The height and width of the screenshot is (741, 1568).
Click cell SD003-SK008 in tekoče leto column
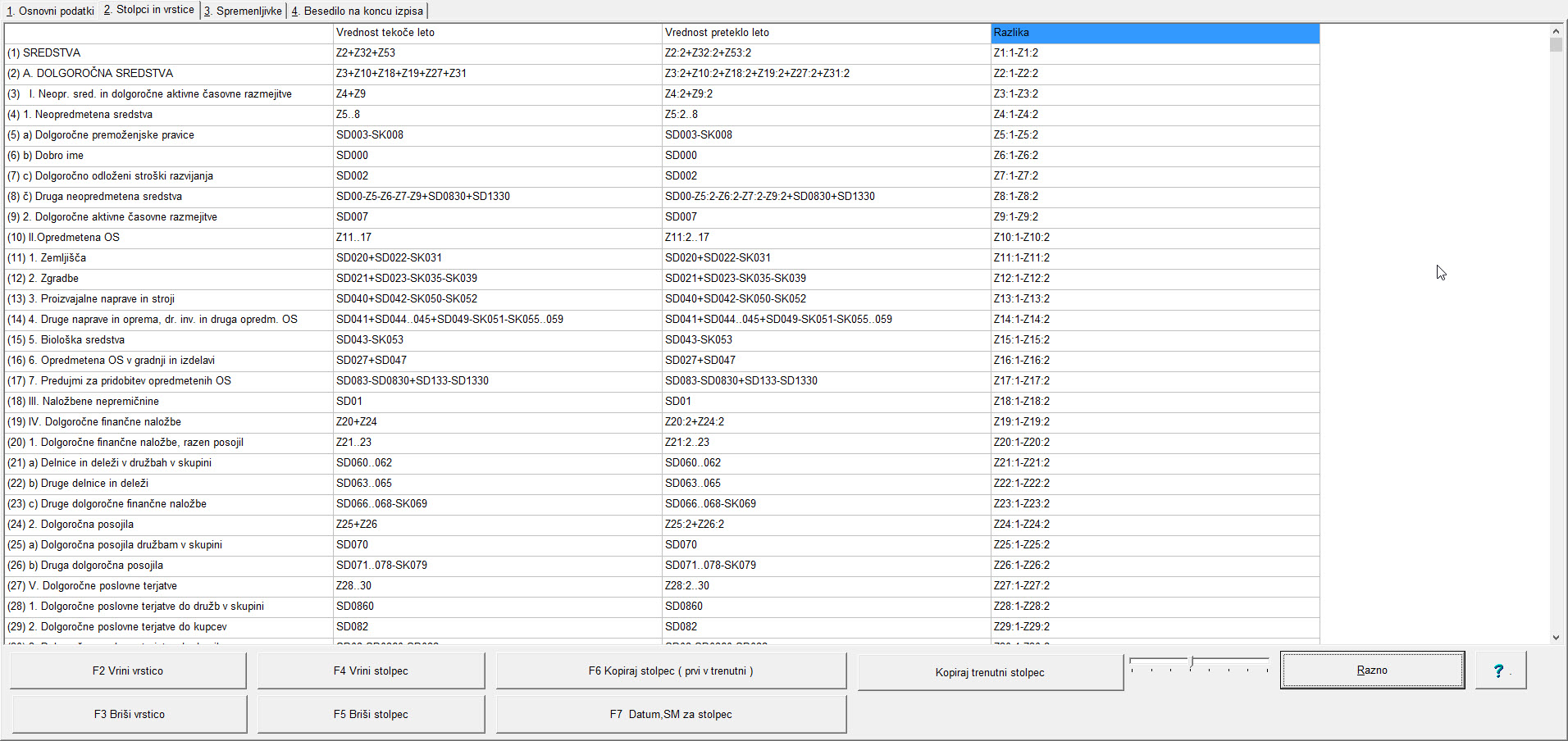pos(498,135)
